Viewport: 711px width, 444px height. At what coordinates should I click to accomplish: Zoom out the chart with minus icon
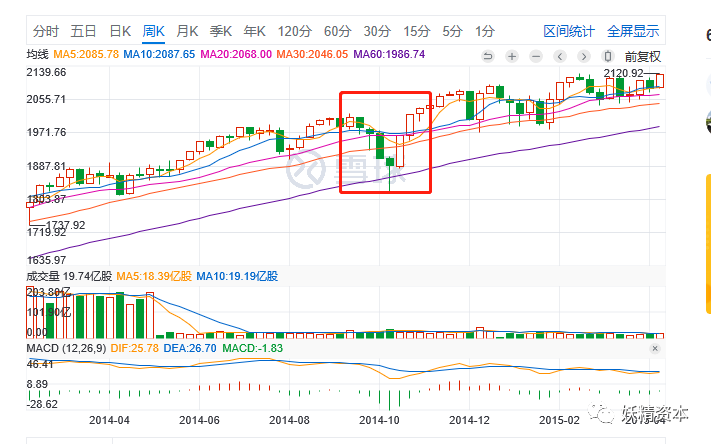click(x=535, y=56)
